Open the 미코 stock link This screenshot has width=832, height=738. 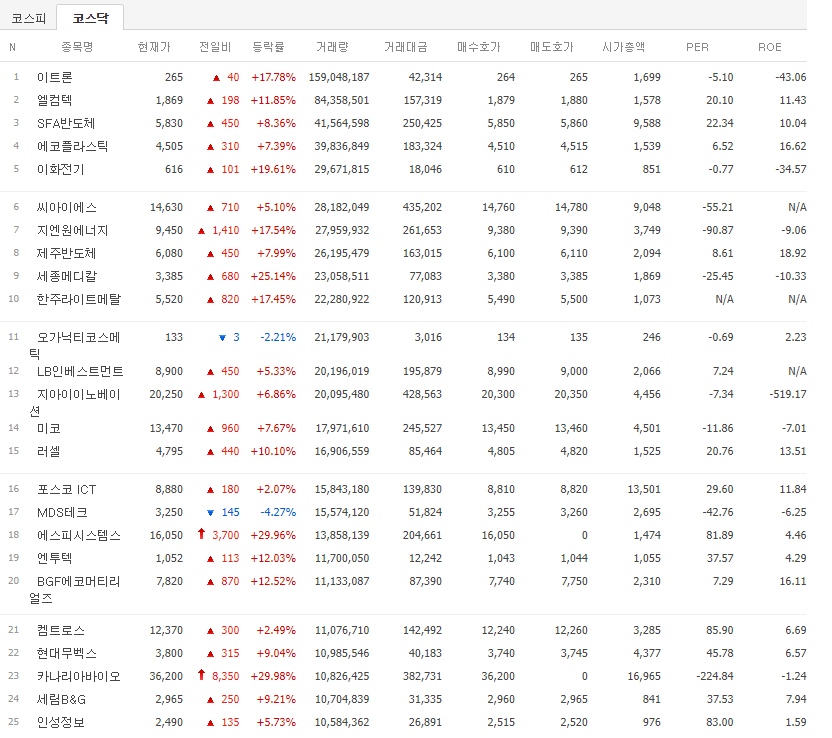48,428
